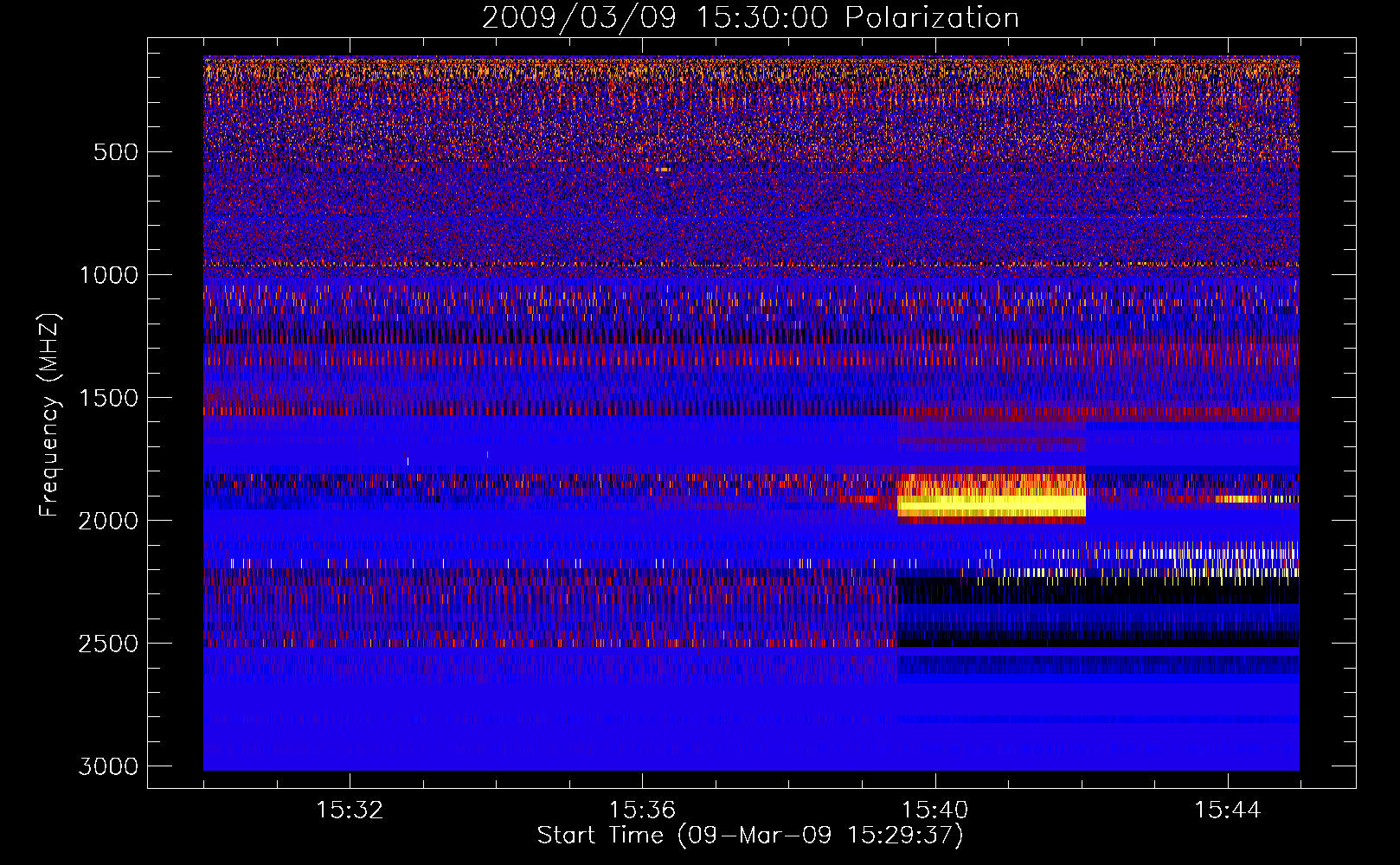Click the plot title '2009/03/09 15:30:00 Polarization'
The height and width of the screenshot is (865, 1400).
750,17
